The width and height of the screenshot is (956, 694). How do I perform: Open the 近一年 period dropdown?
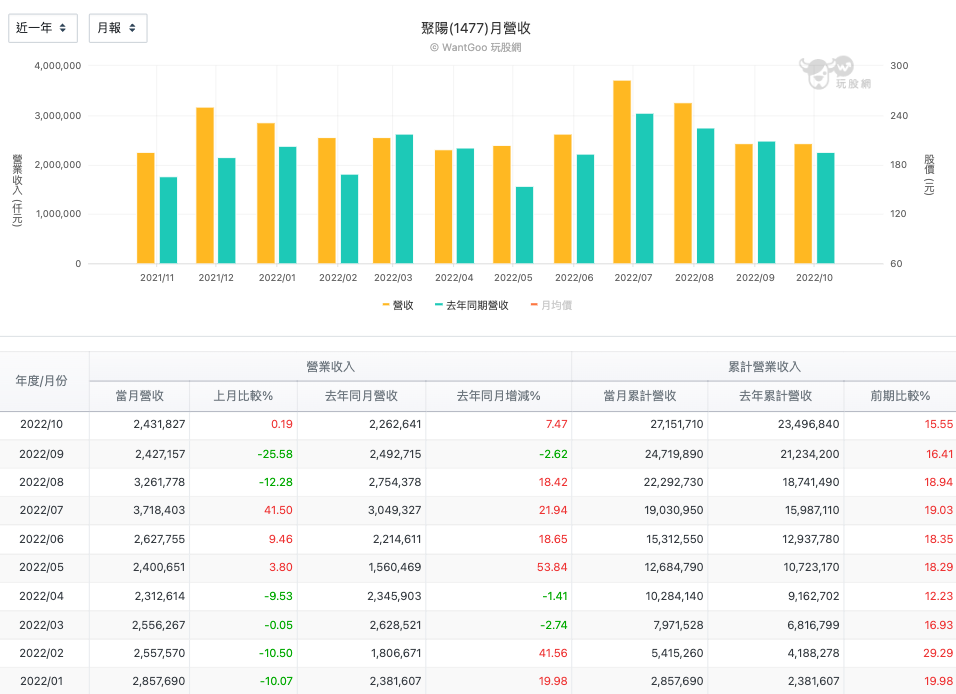[x=43, y=28]
